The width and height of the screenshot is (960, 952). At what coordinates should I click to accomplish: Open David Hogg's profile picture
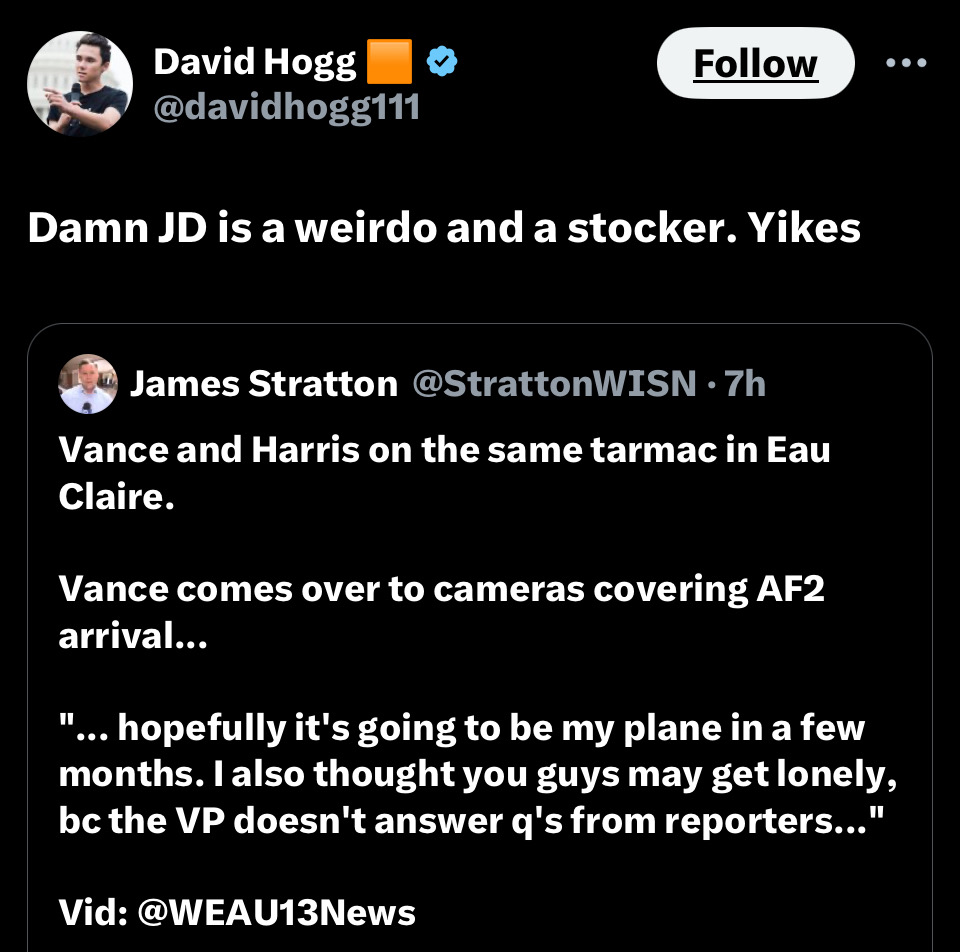pos(80,83)
